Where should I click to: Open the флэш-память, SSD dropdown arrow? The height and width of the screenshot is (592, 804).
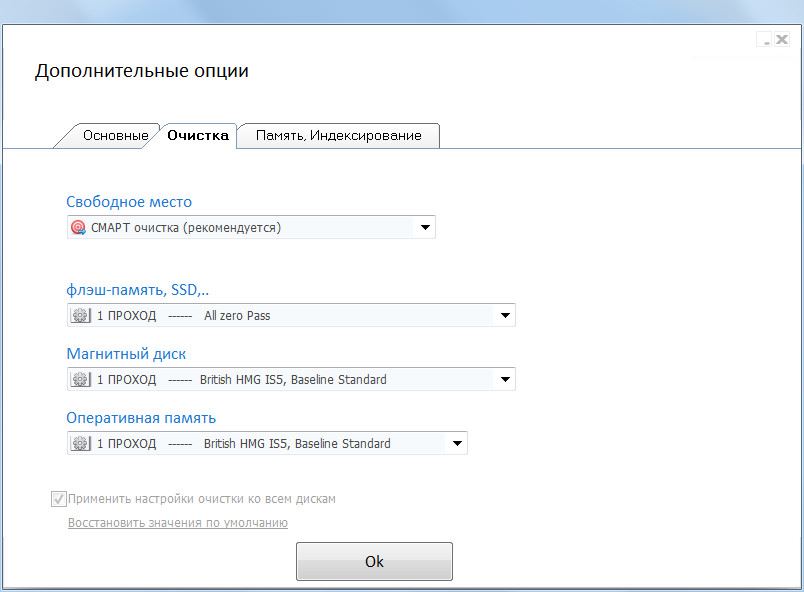point(505,316)
